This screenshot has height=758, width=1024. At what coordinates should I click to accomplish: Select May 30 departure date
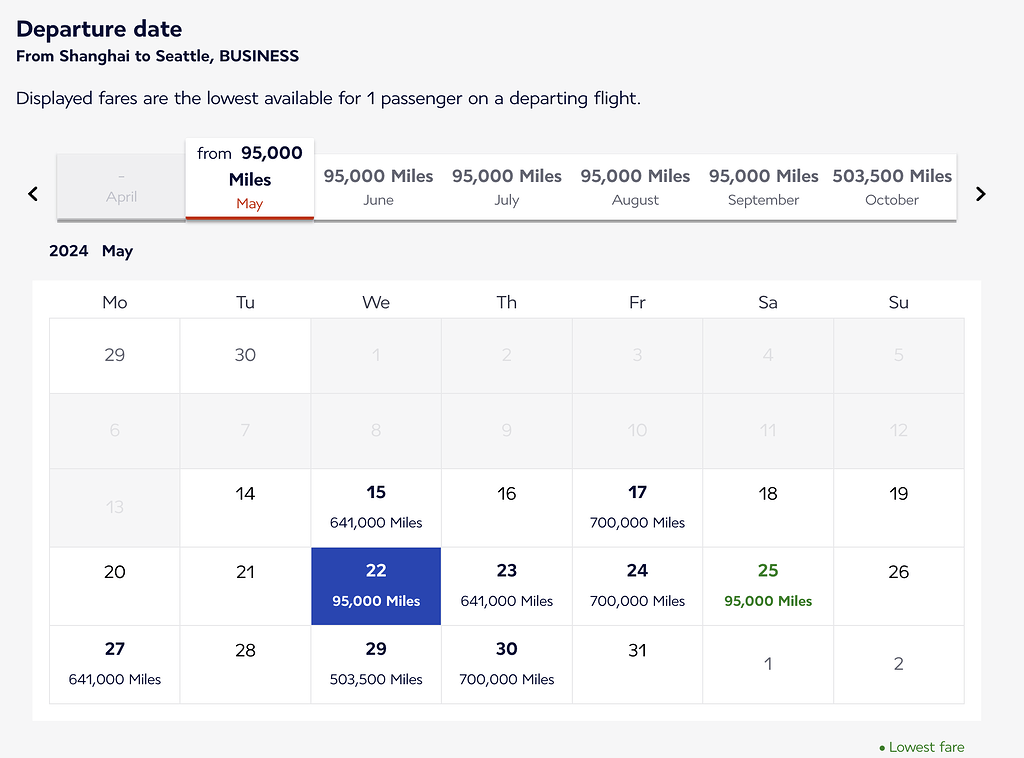(x=507, y=664)
